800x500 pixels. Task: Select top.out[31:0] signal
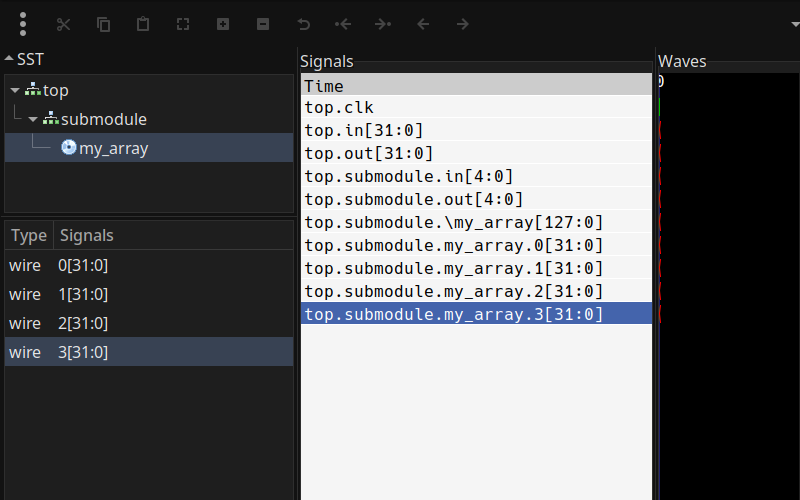coord(477,153)
